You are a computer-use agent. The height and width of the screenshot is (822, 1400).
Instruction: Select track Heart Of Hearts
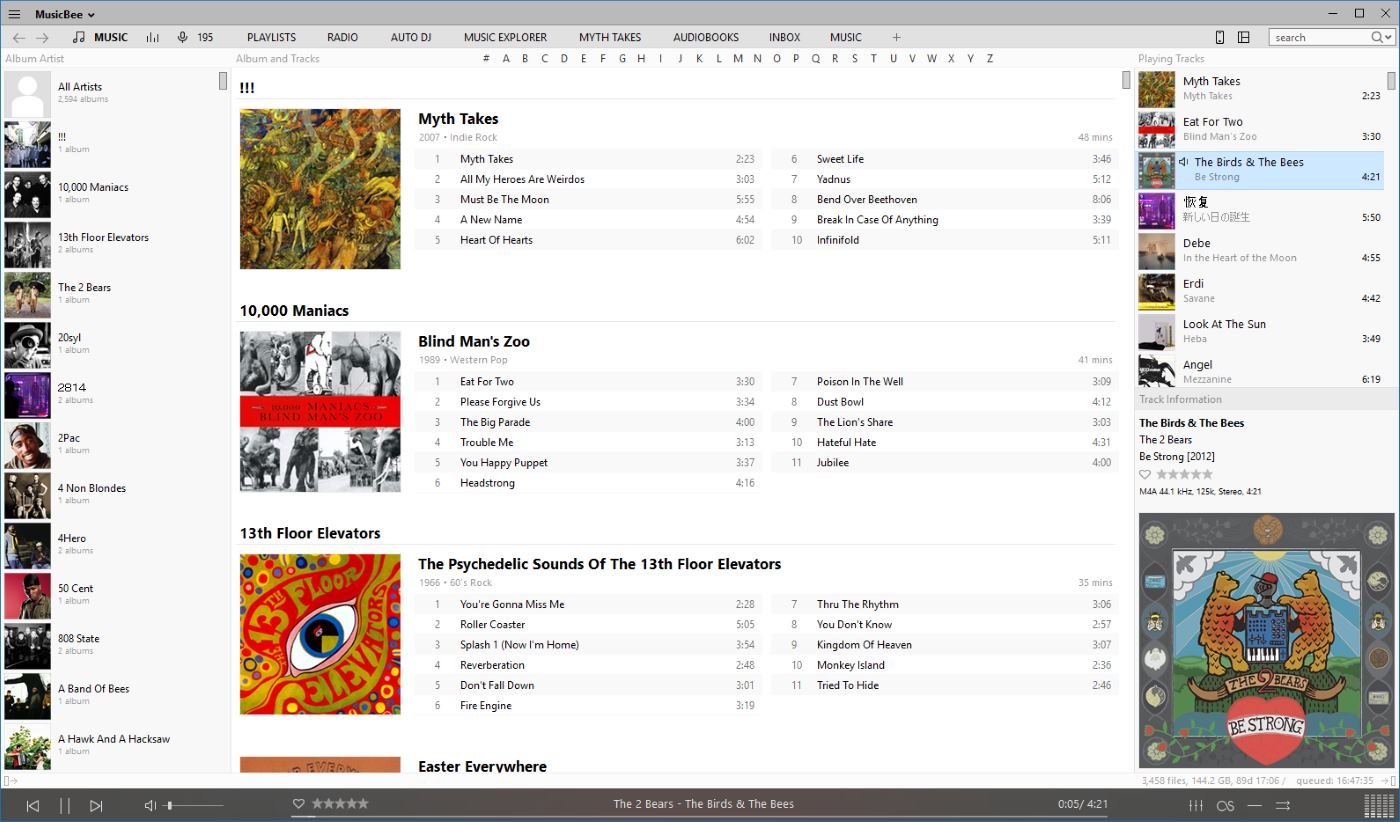click(x=588, y=240)
